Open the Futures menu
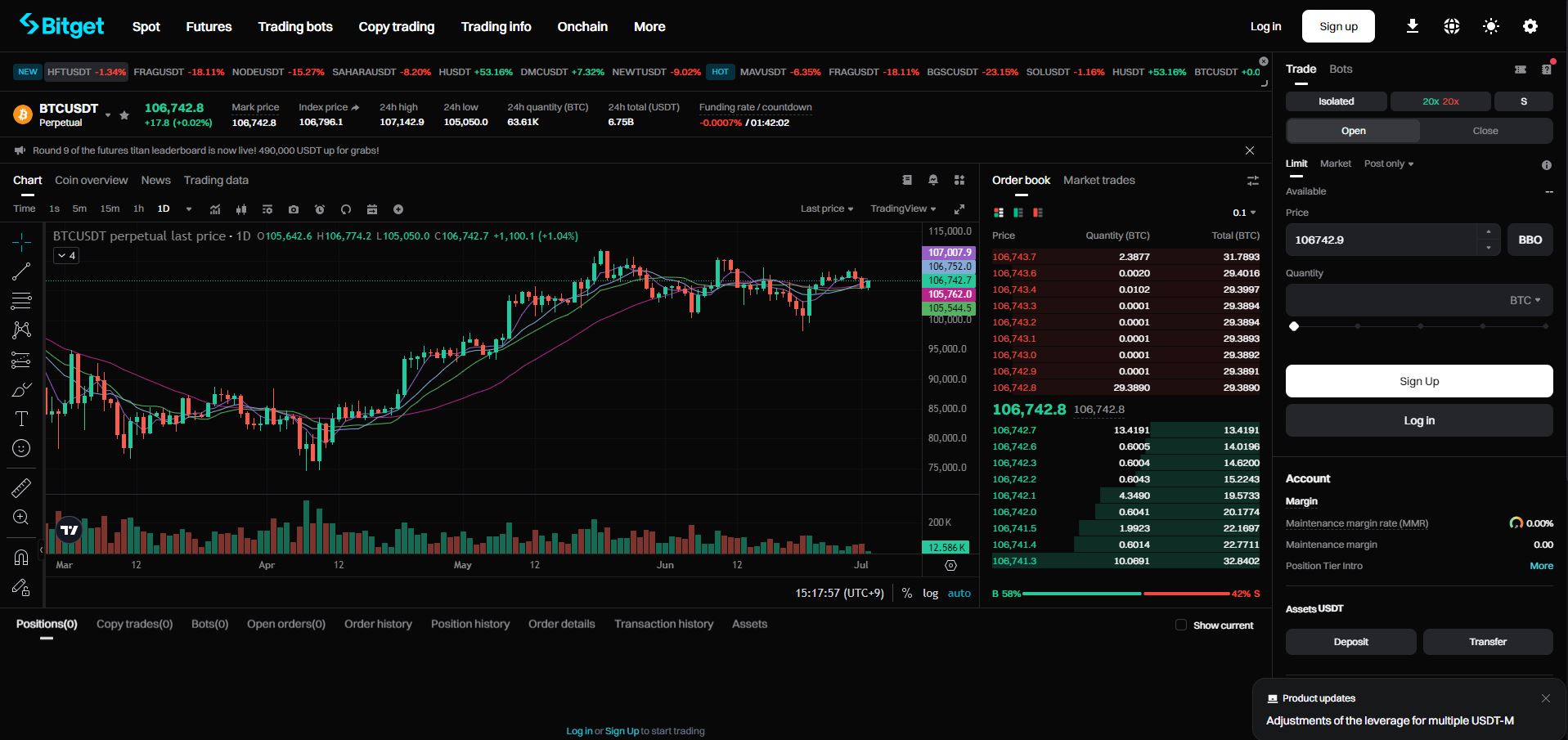1568x740 pixels. (209, 26)
